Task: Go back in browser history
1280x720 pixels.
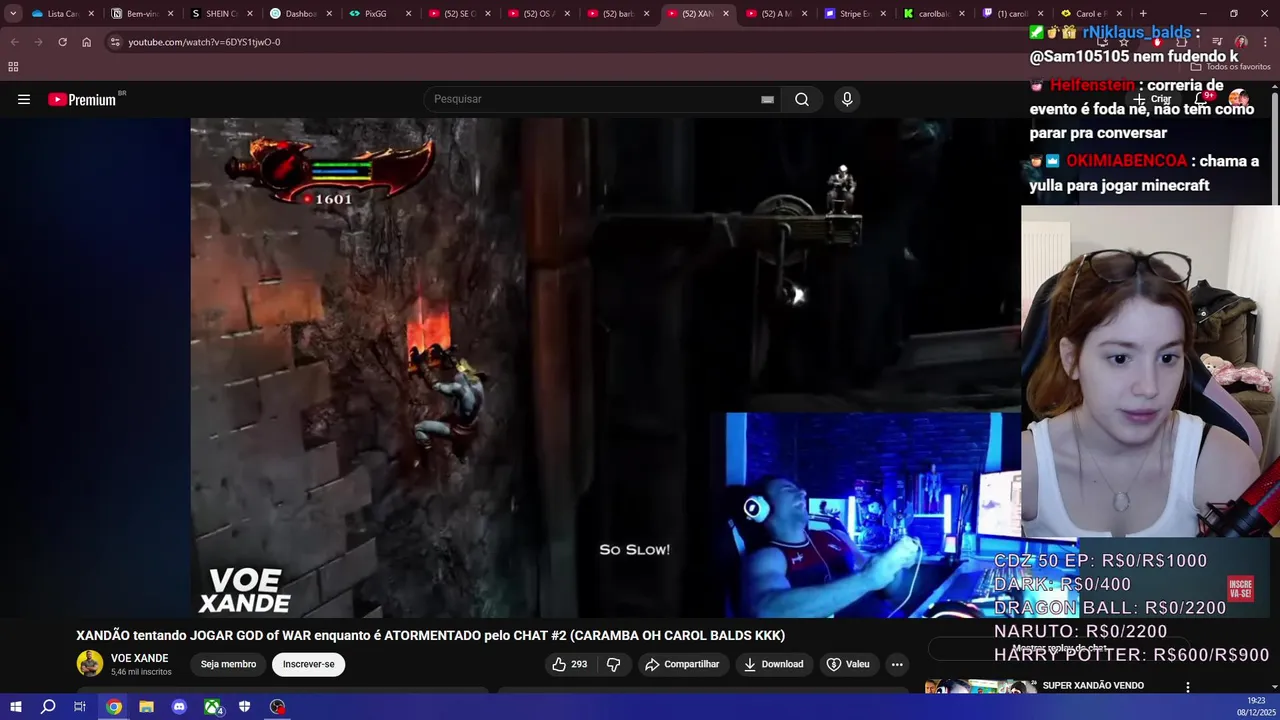Action: [14, 42]
